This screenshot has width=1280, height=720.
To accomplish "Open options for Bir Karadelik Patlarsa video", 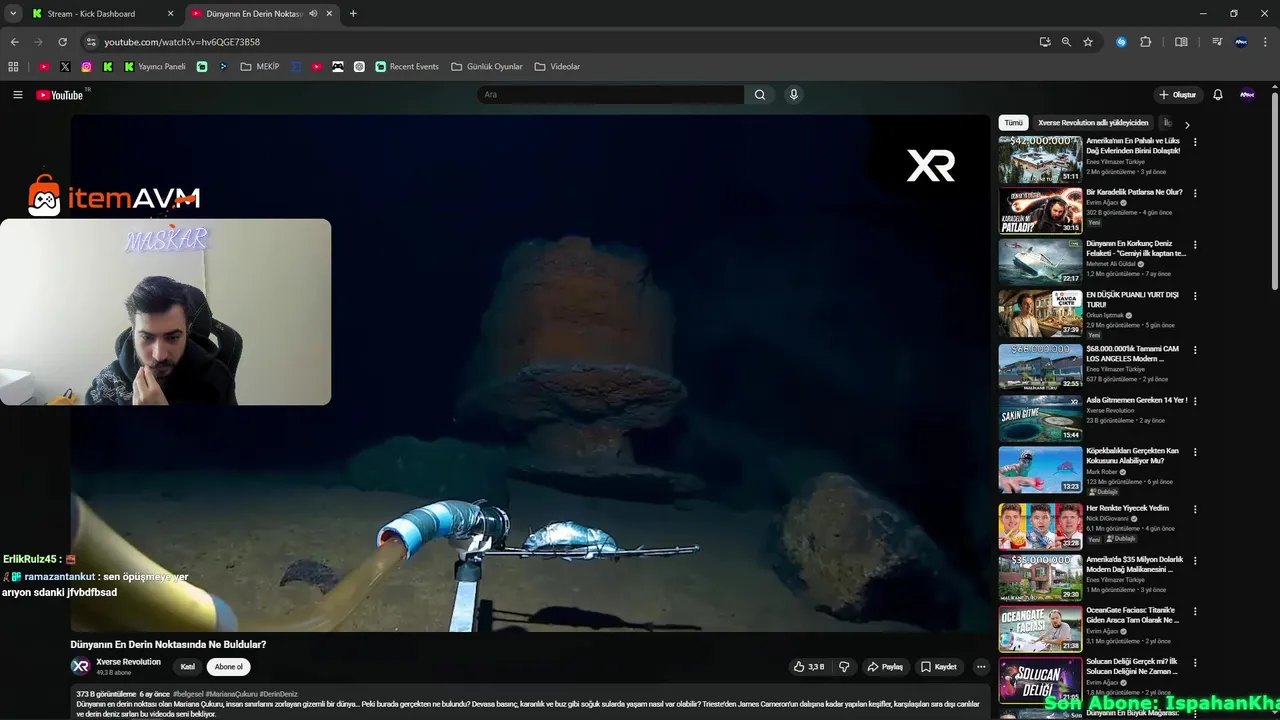I will pos(1195,193).
